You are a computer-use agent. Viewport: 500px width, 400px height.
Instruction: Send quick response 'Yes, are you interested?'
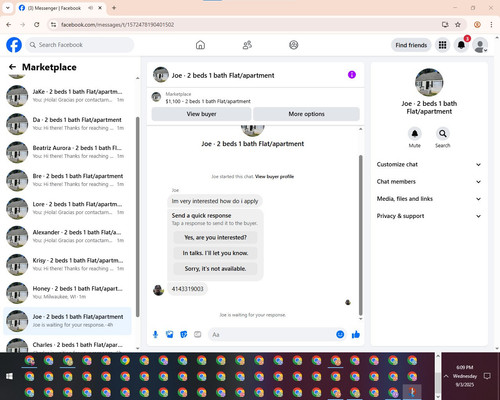[215, 237]
